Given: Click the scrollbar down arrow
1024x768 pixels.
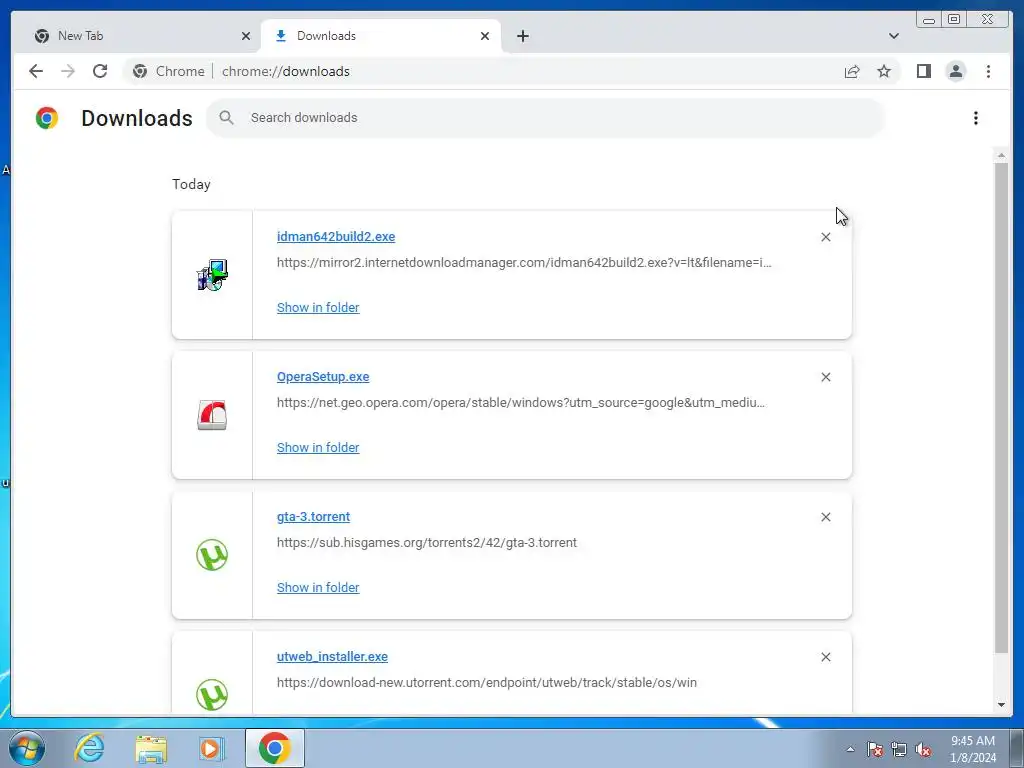Looking at the screenshot, I should tap(1001, 705).
